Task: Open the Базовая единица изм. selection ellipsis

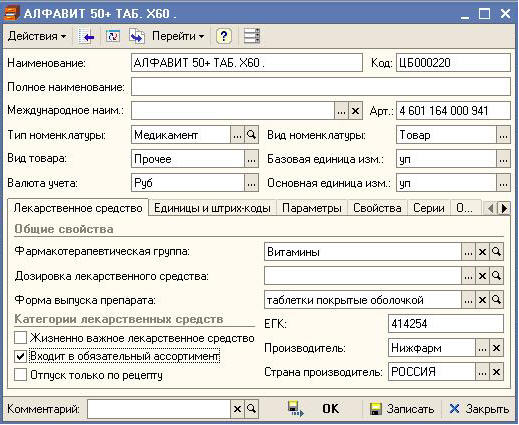Action: (x=503, y=159)
